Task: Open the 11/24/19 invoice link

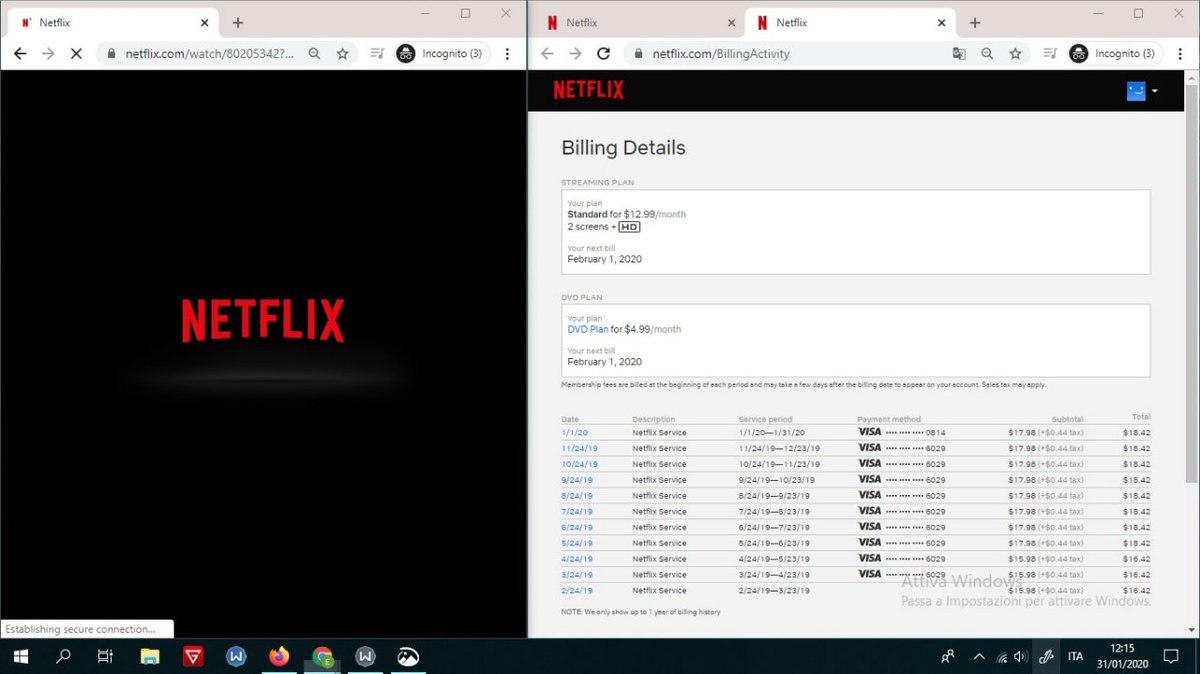Action: point(579,449)
